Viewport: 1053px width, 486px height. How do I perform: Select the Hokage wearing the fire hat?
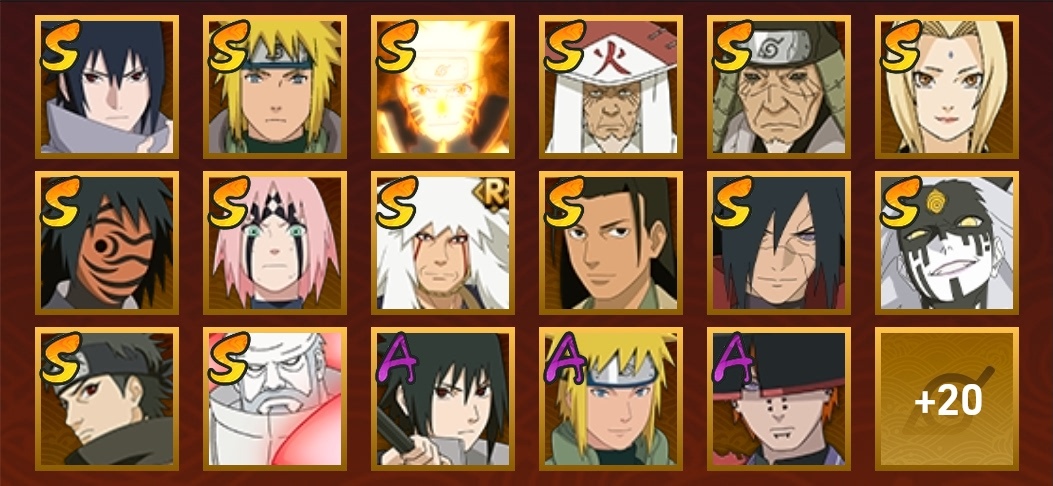(610, 87)
